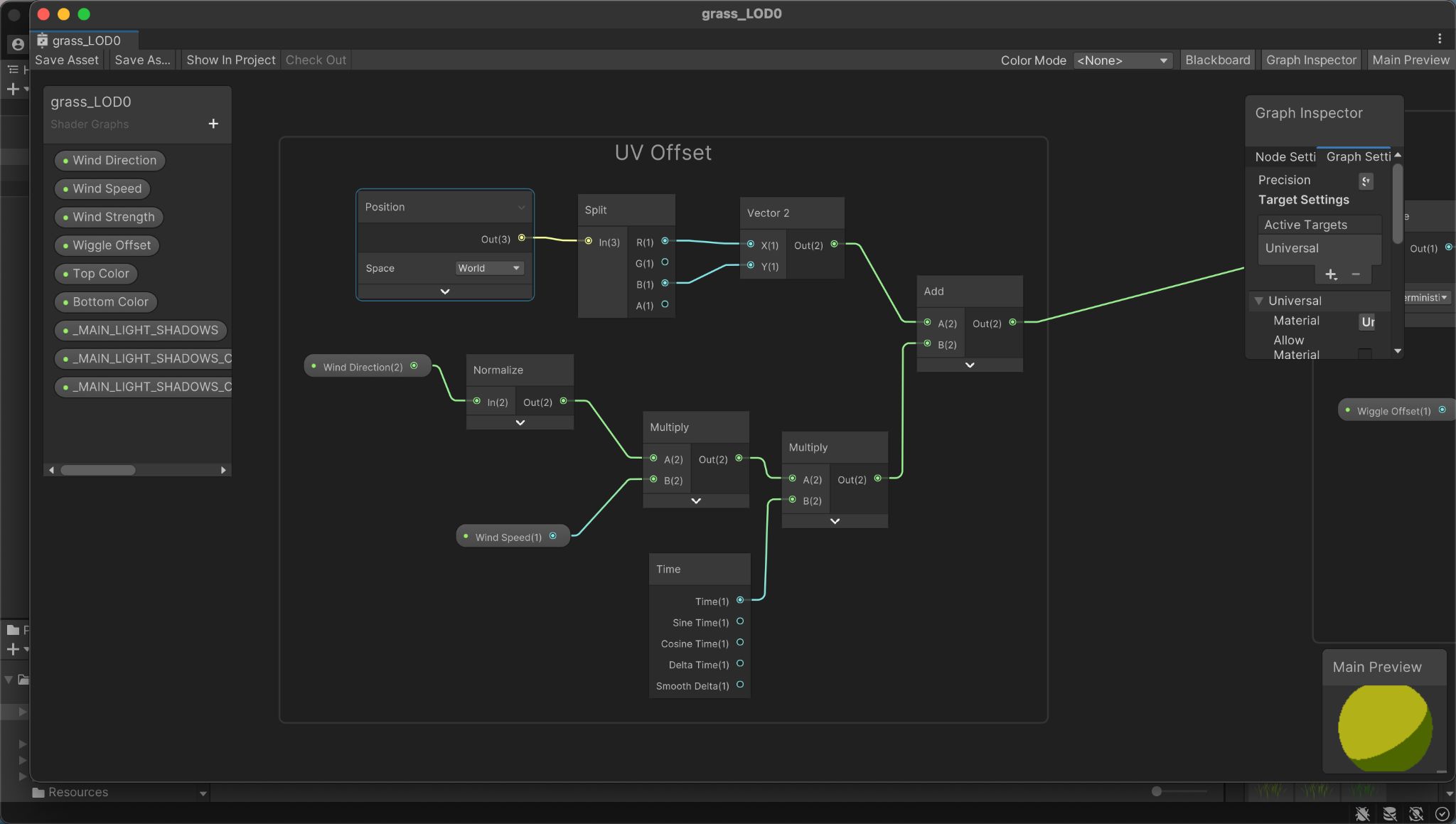1456x824 pixels.
Task: Click the minus to remove active target
Action: tap(1356, 274)
